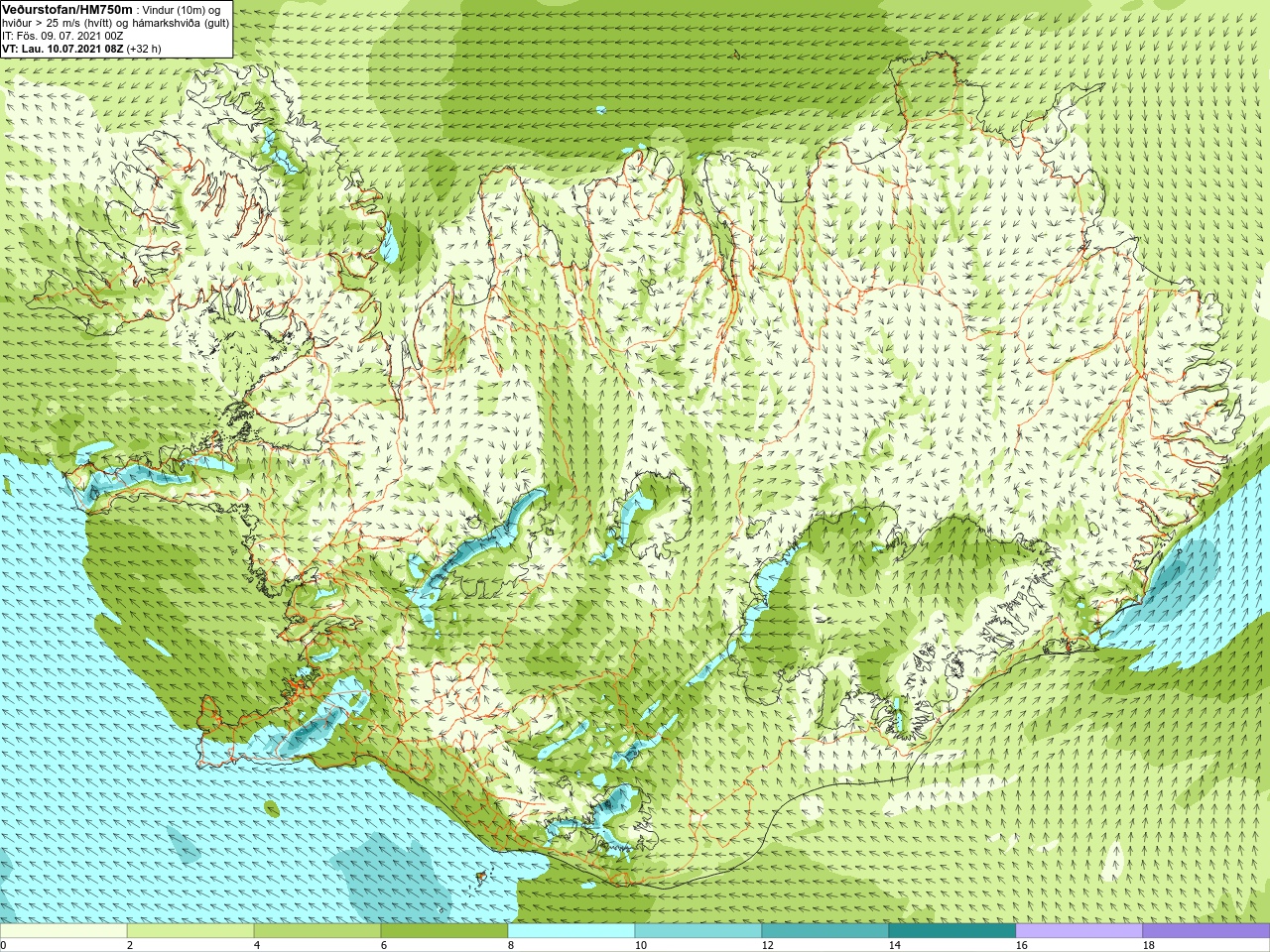
Task: Click the 'IT: Fös. 09. 07. 2021 00Z' line
Action: tap(63, 36)
